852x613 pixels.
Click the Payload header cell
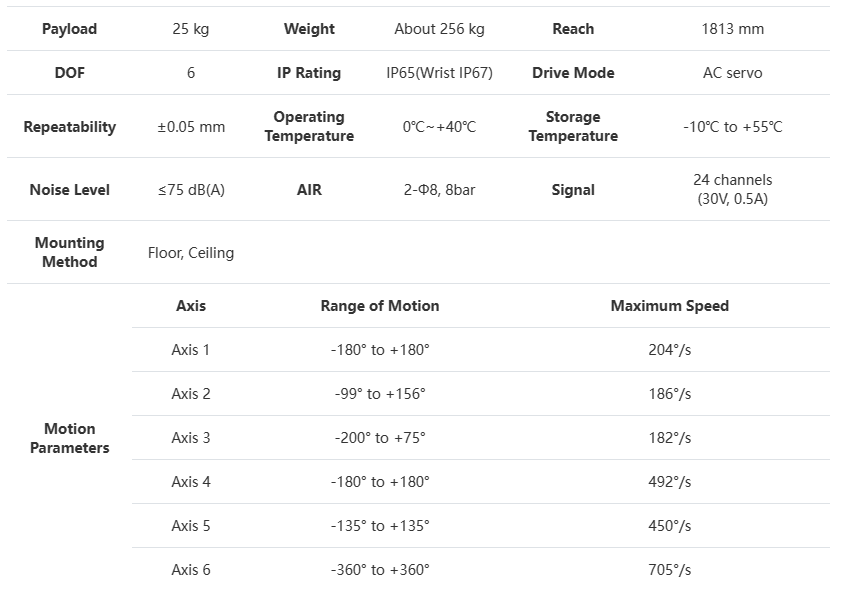click(69, 29)
